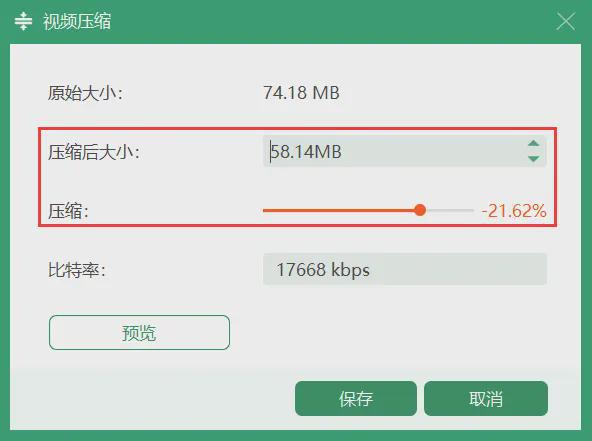Click into the 58.14MB size input field
Image resolution: width=592 pixels, height=441 pixels.
coord(395,151)
